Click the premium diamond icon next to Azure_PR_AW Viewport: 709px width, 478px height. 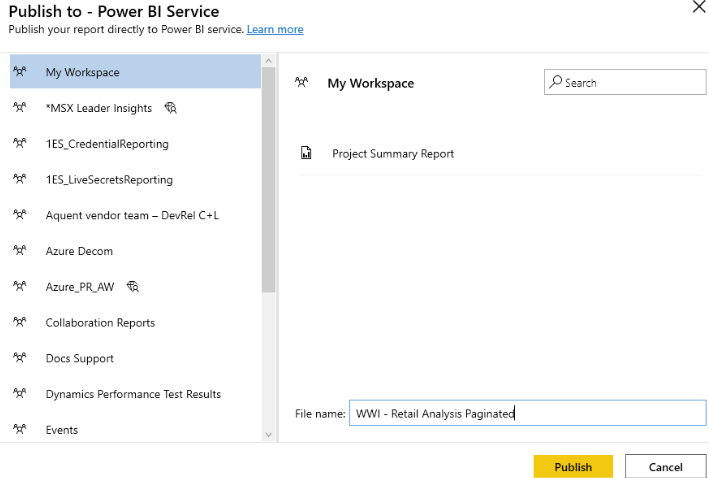click(x=132, y=287)
